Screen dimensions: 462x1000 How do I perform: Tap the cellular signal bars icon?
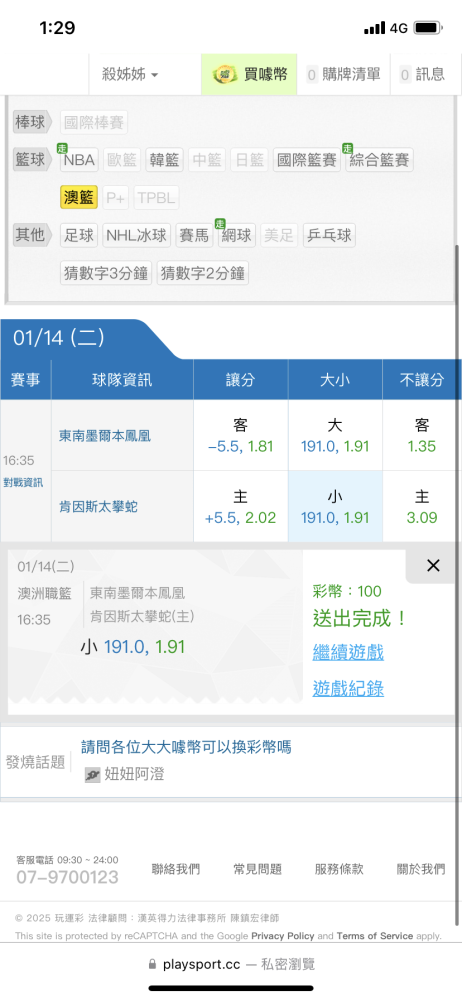[x=375, y=28]
